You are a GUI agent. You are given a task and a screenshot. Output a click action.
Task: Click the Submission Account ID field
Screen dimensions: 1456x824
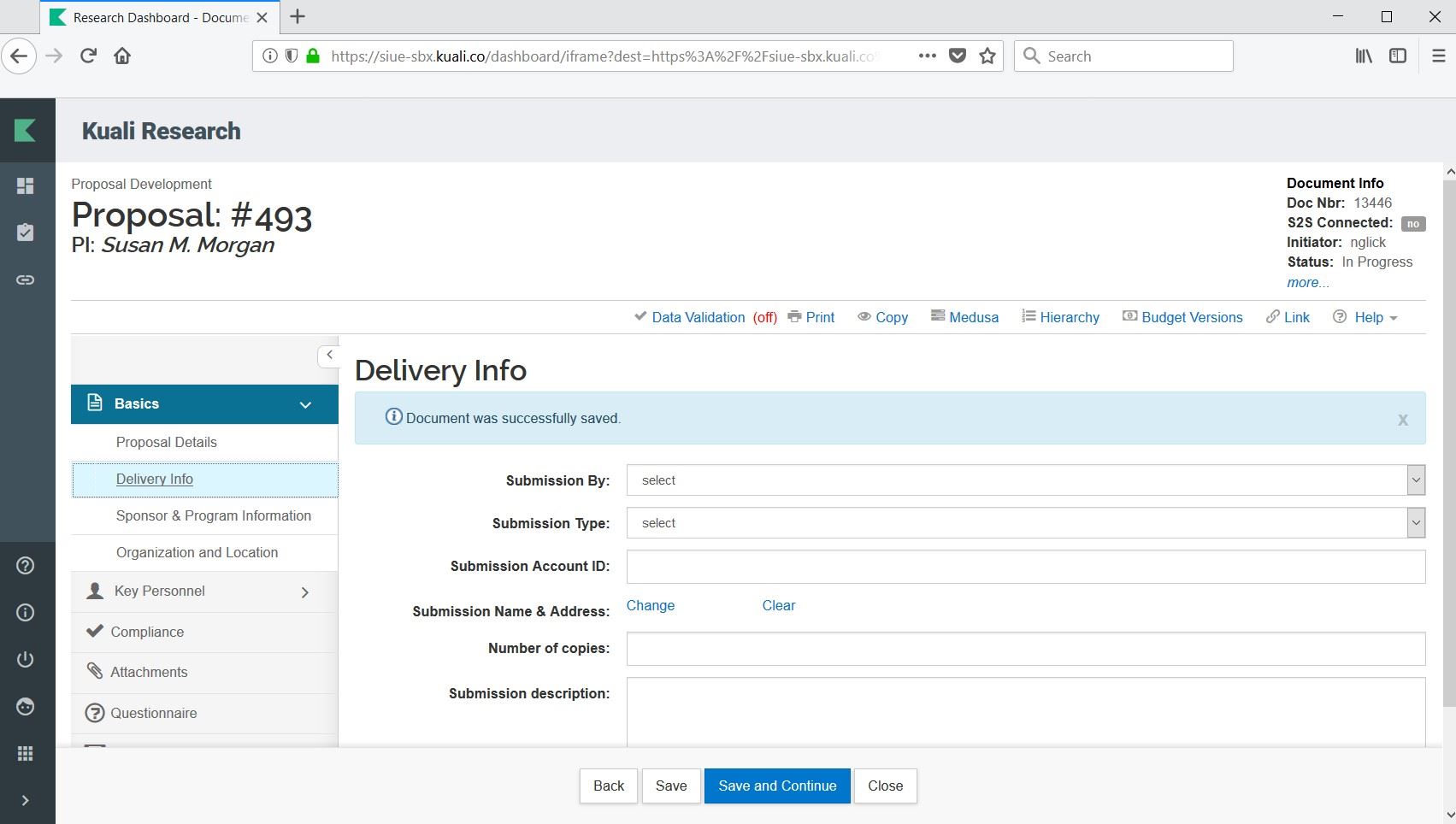coord(1024,567)
